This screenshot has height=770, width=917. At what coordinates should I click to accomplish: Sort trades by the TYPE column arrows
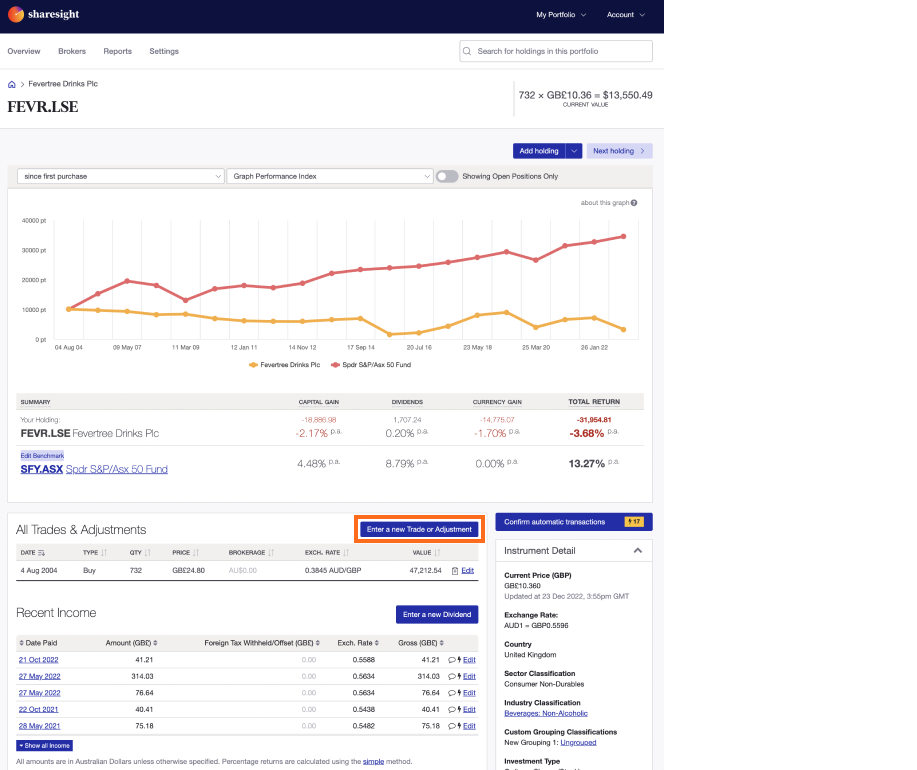click(104, 553)
